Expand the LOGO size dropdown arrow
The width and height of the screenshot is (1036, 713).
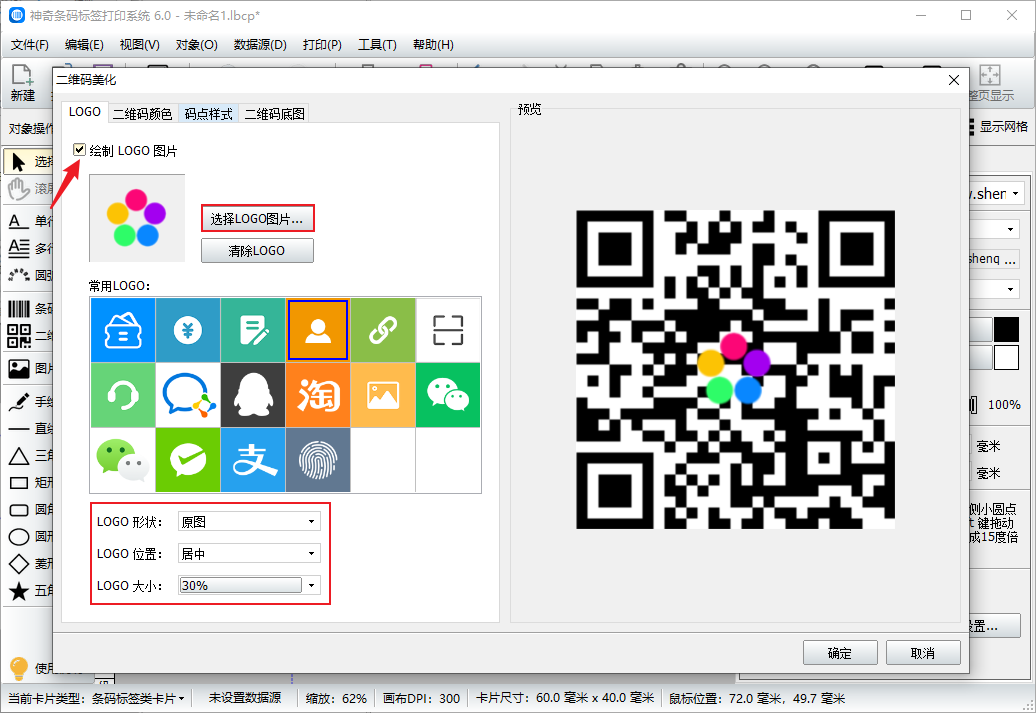tap(311, 585)
